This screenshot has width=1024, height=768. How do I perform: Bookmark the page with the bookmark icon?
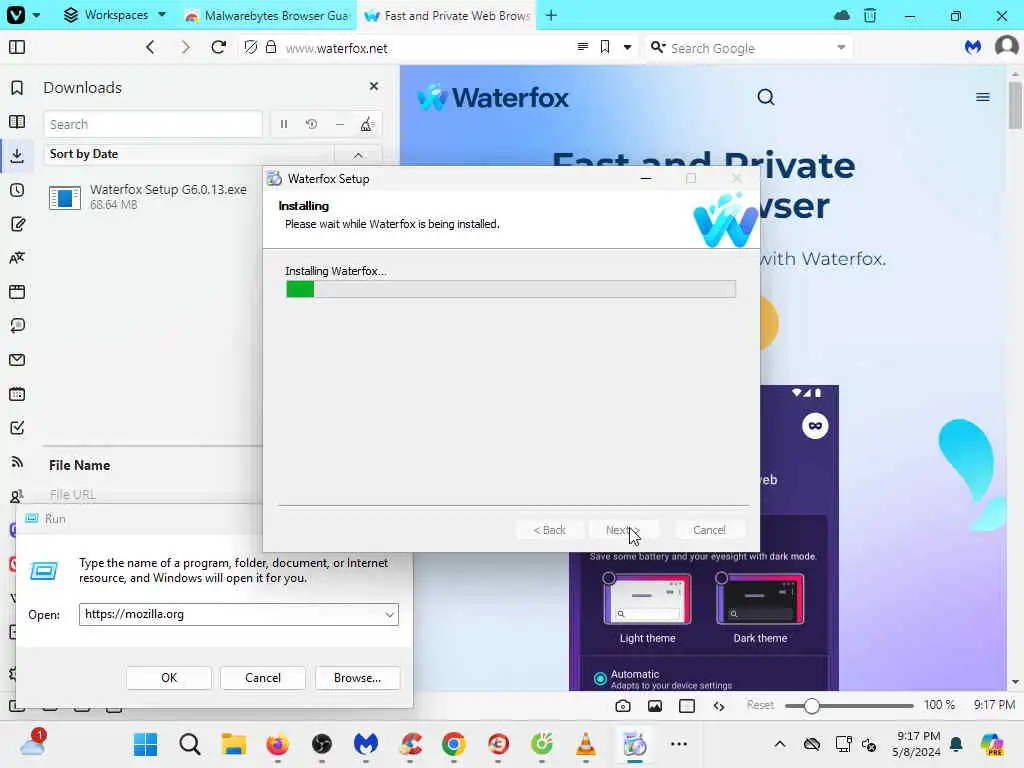[x=605, y=47]
